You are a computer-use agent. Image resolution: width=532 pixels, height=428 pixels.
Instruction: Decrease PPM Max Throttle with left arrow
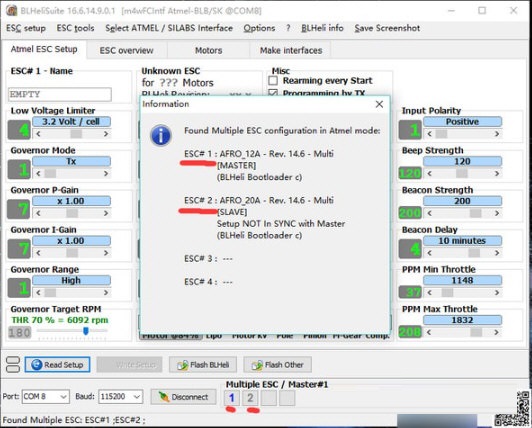[x=430, y=332]
